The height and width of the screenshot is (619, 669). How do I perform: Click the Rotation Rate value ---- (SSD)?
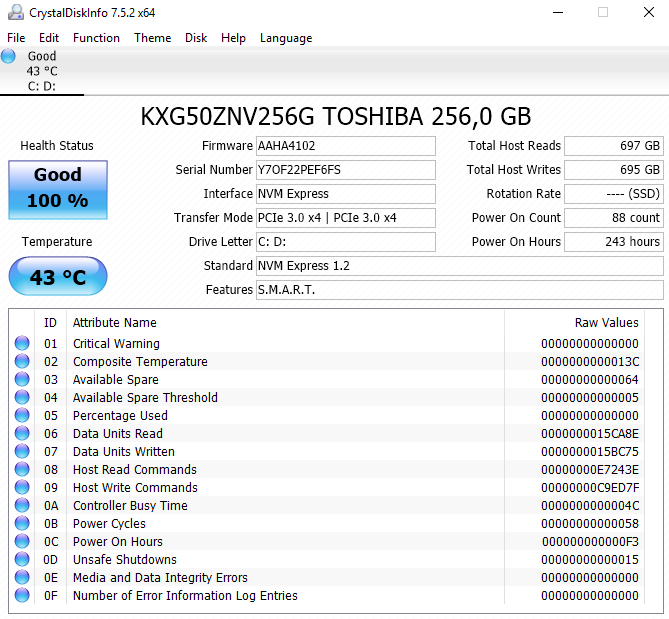click(614, 194)
